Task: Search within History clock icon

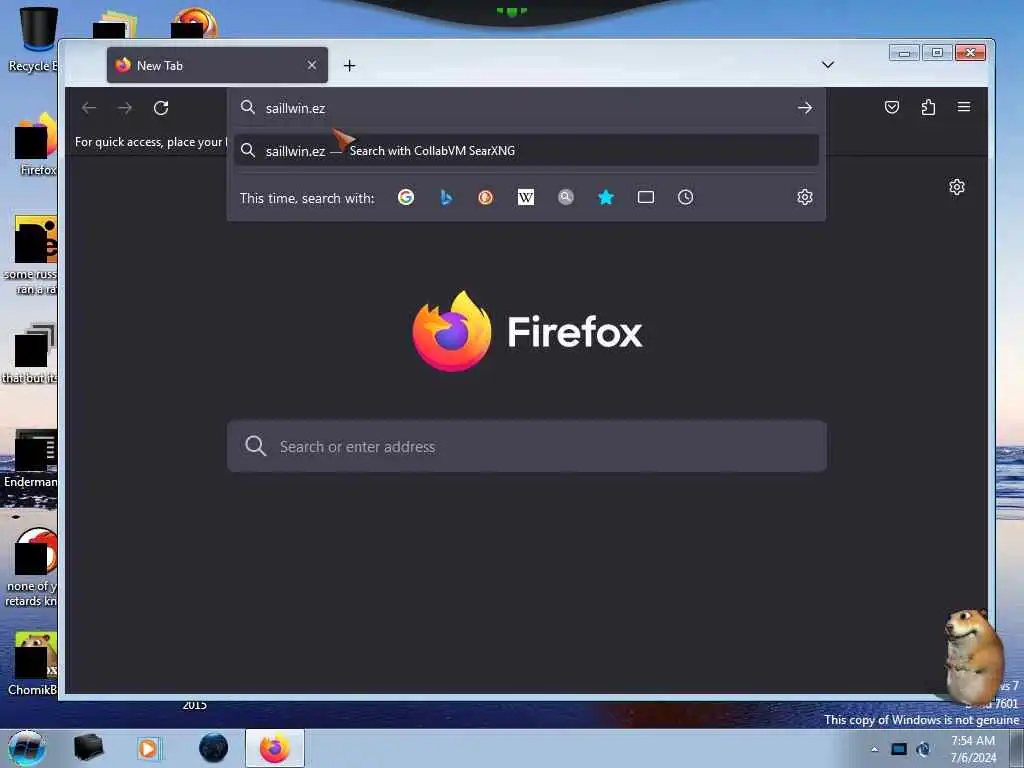Action: point(685,197)
